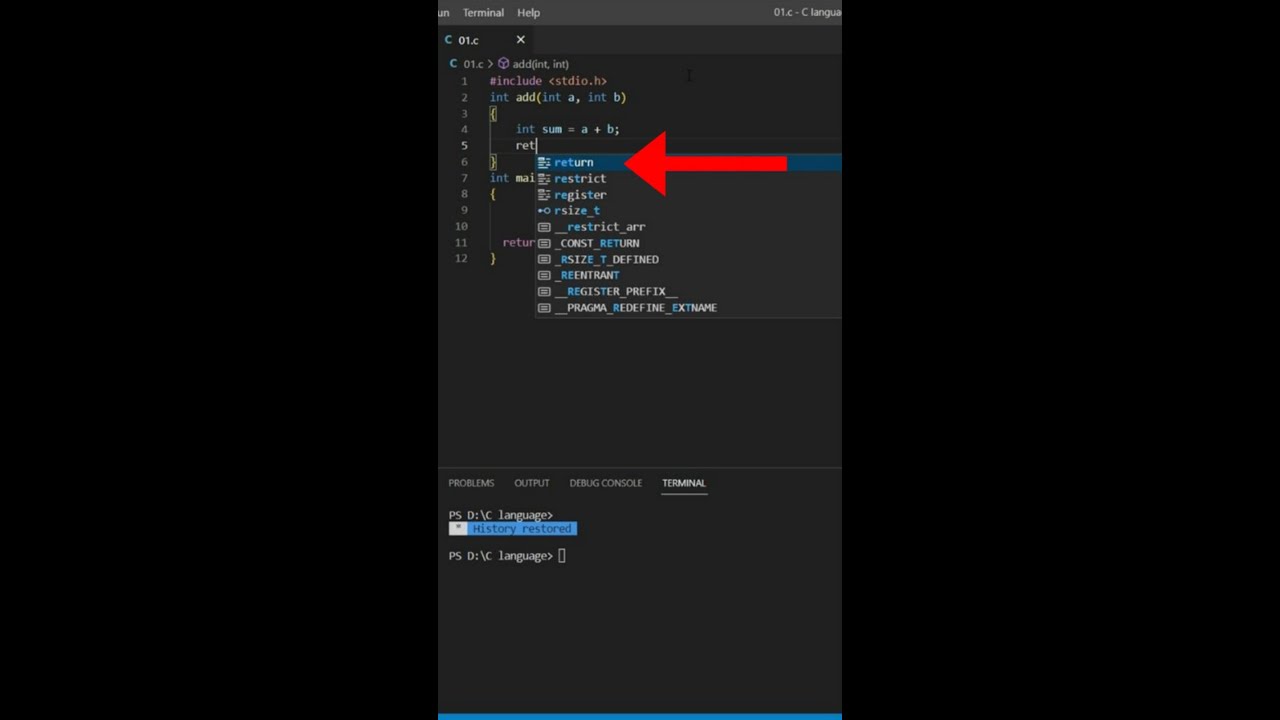Choose the '__PRAGMA_REDEFINE_EXTNAME' suggestion
The height and width of the screenshot is (720, 1280).
pos(688,307)
